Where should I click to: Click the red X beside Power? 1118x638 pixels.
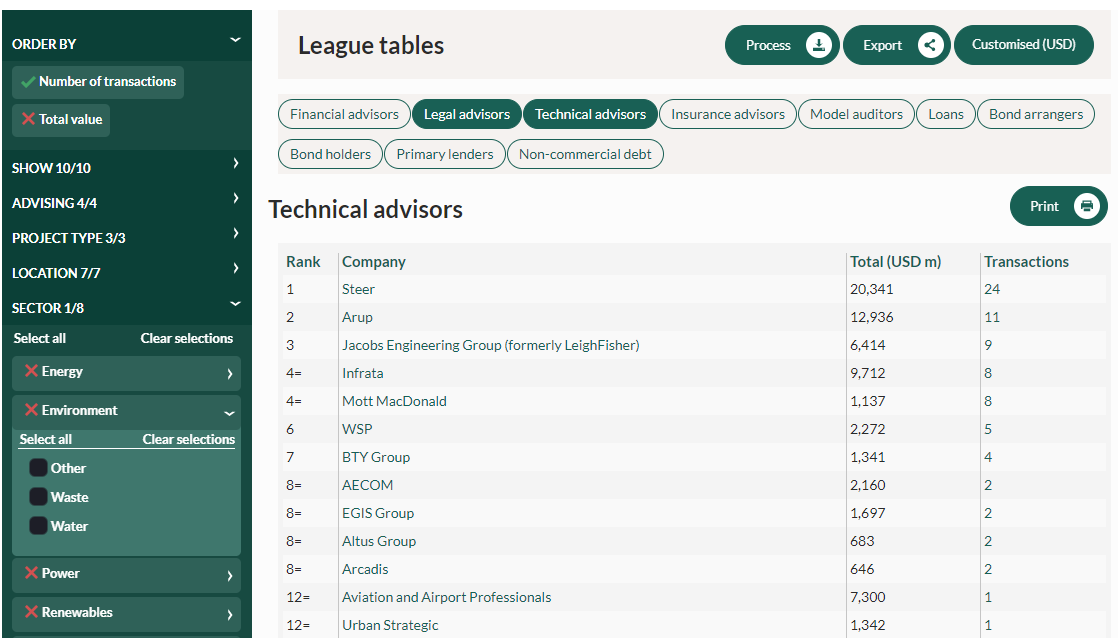click(31, 572)
